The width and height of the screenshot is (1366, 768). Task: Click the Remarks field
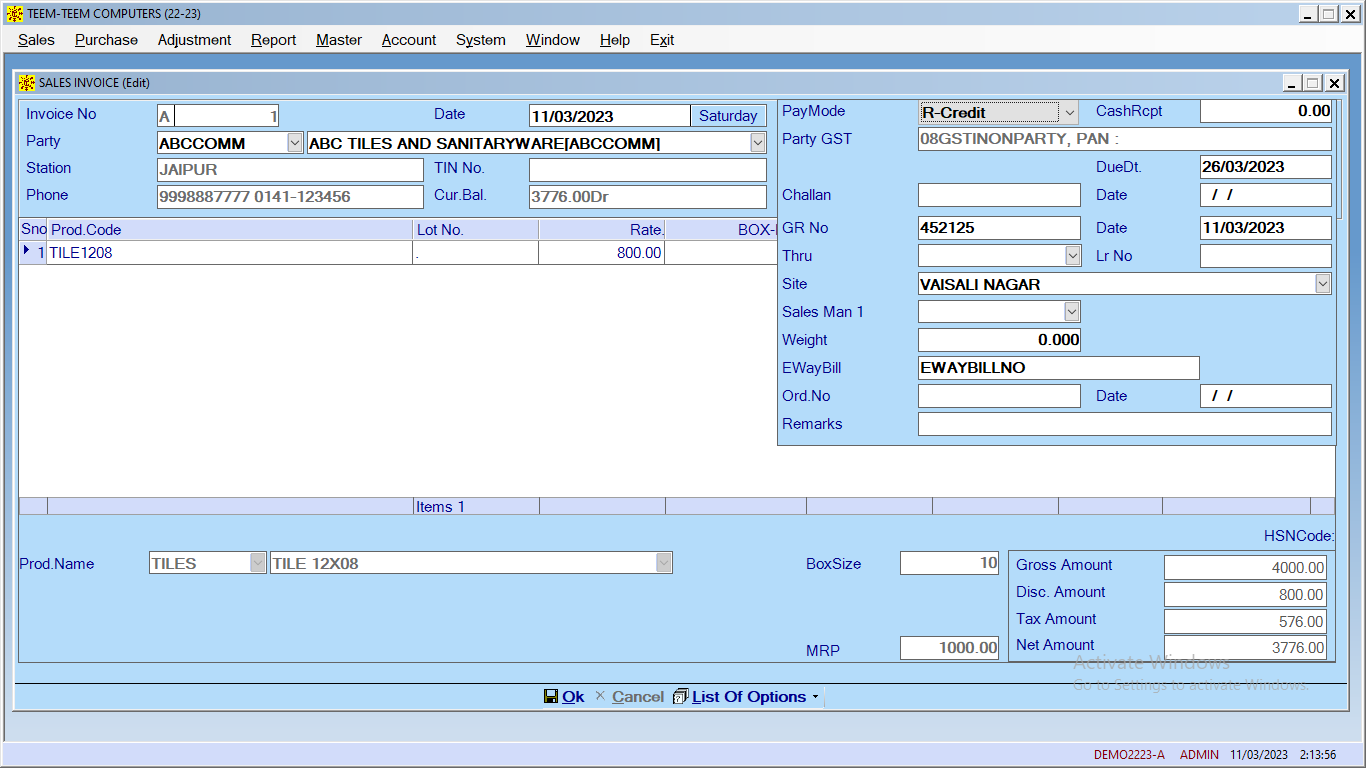(x=1125, y=424)
